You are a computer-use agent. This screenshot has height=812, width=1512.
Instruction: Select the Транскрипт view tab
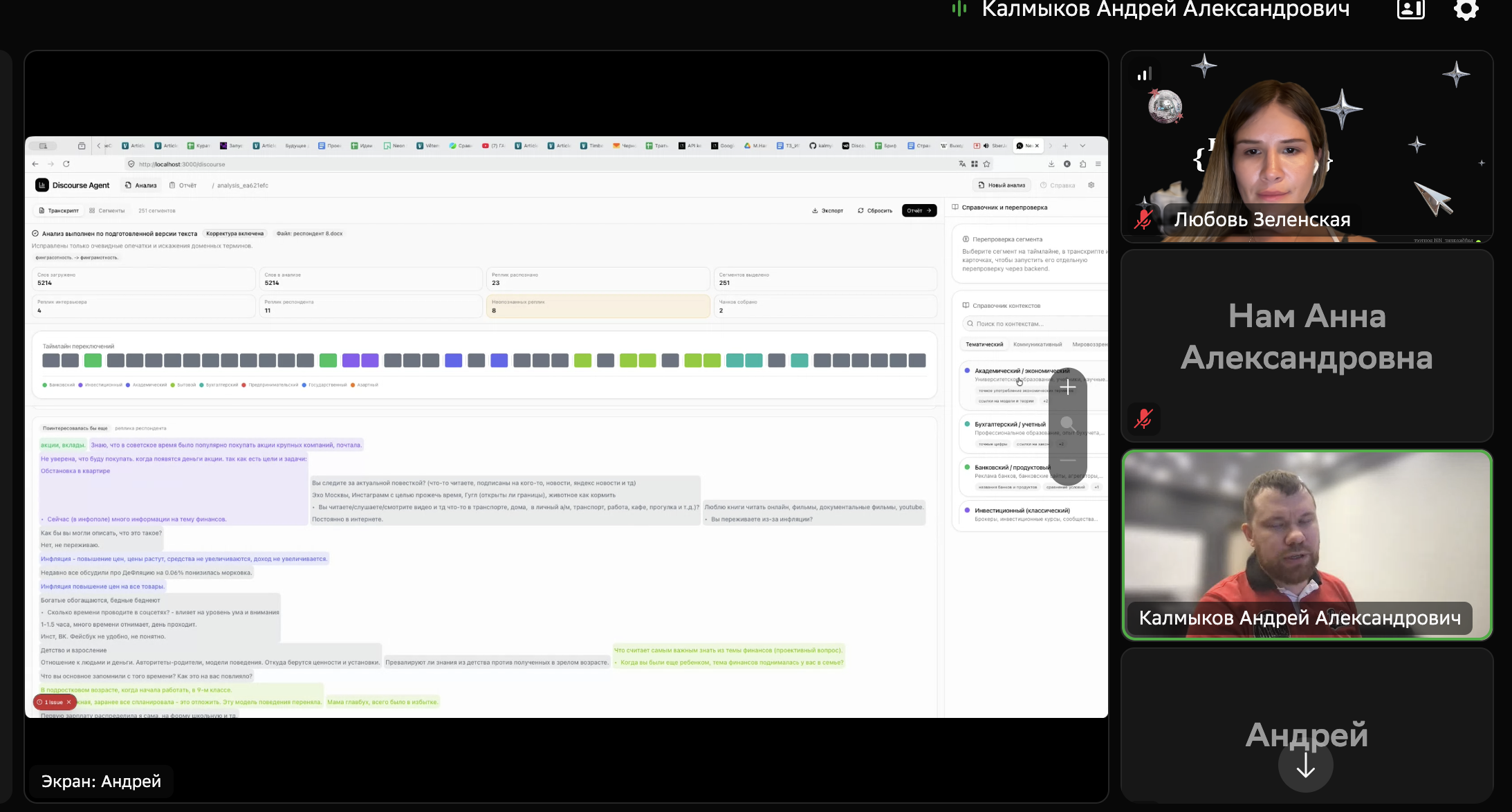(x=59, y=210)
